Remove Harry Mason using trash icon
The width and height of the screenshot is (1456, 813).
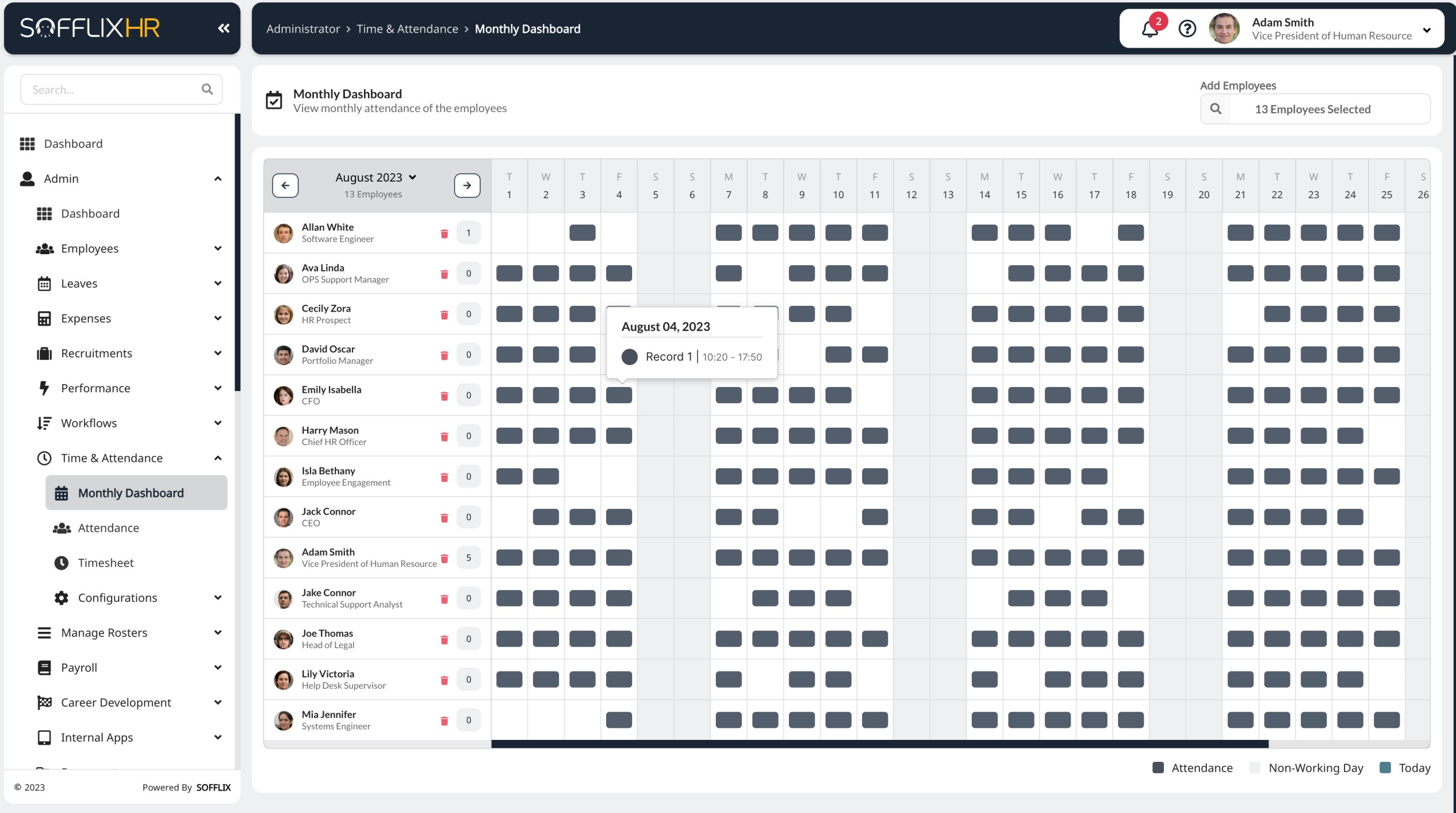tap(444, 436)
